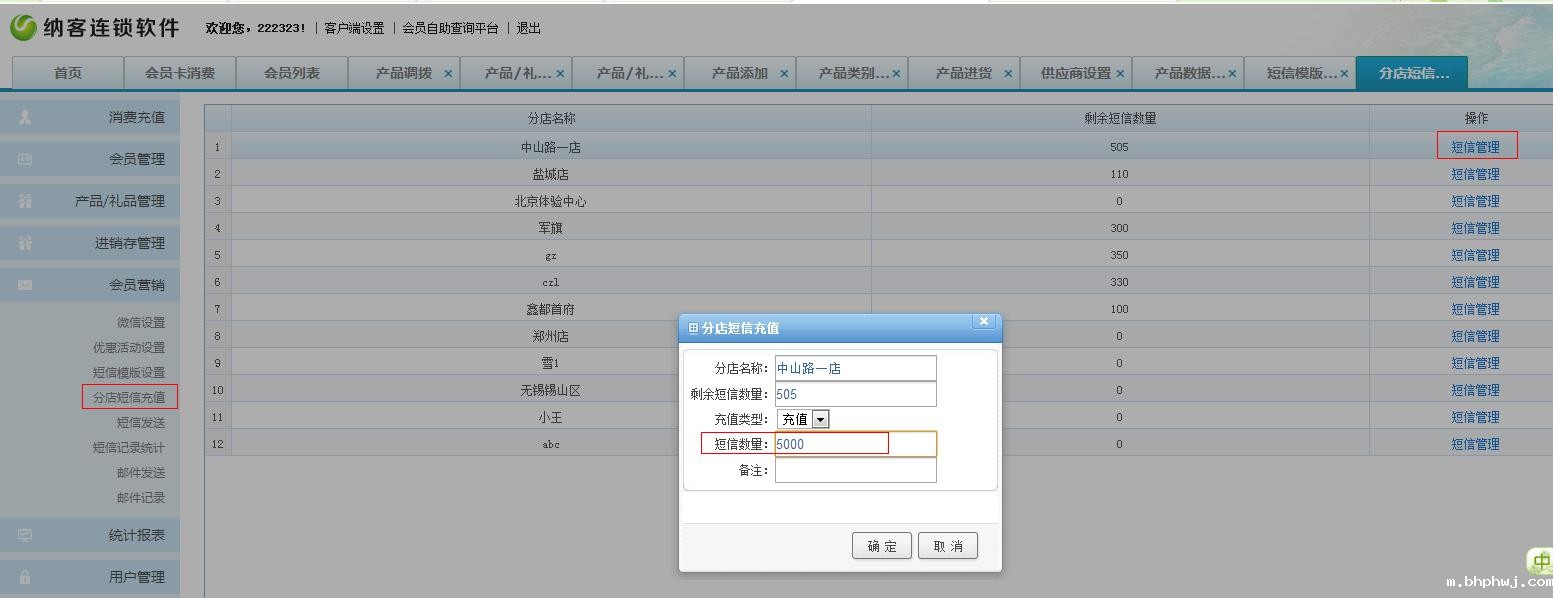The height and width of the screenshot is (598, 1553).
Task: Click the gift icon beside 产品/礼品管理
Action: click(x=25, y=201)
